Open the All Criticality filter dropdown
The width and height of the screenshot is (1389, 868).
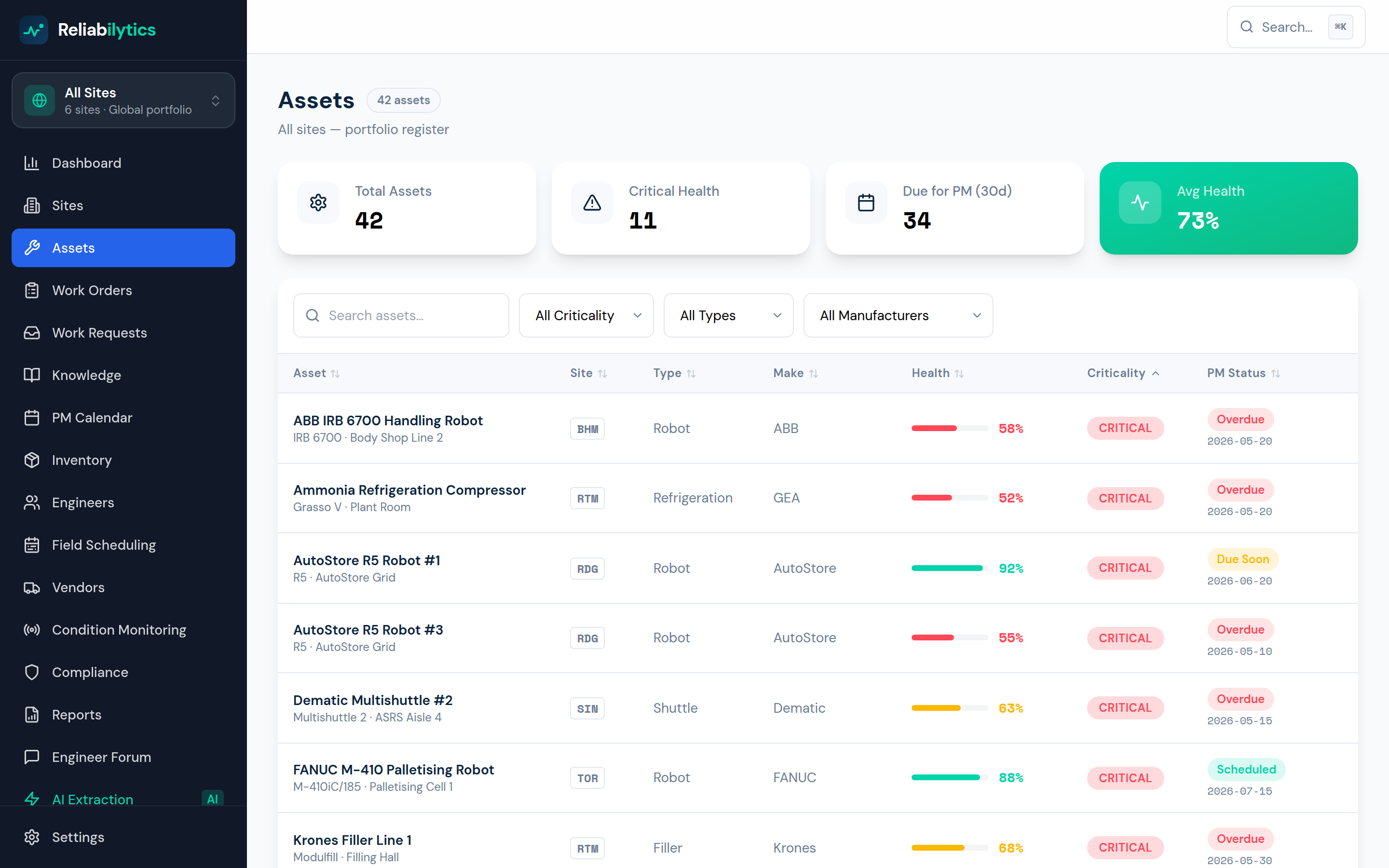click(586, 316)
